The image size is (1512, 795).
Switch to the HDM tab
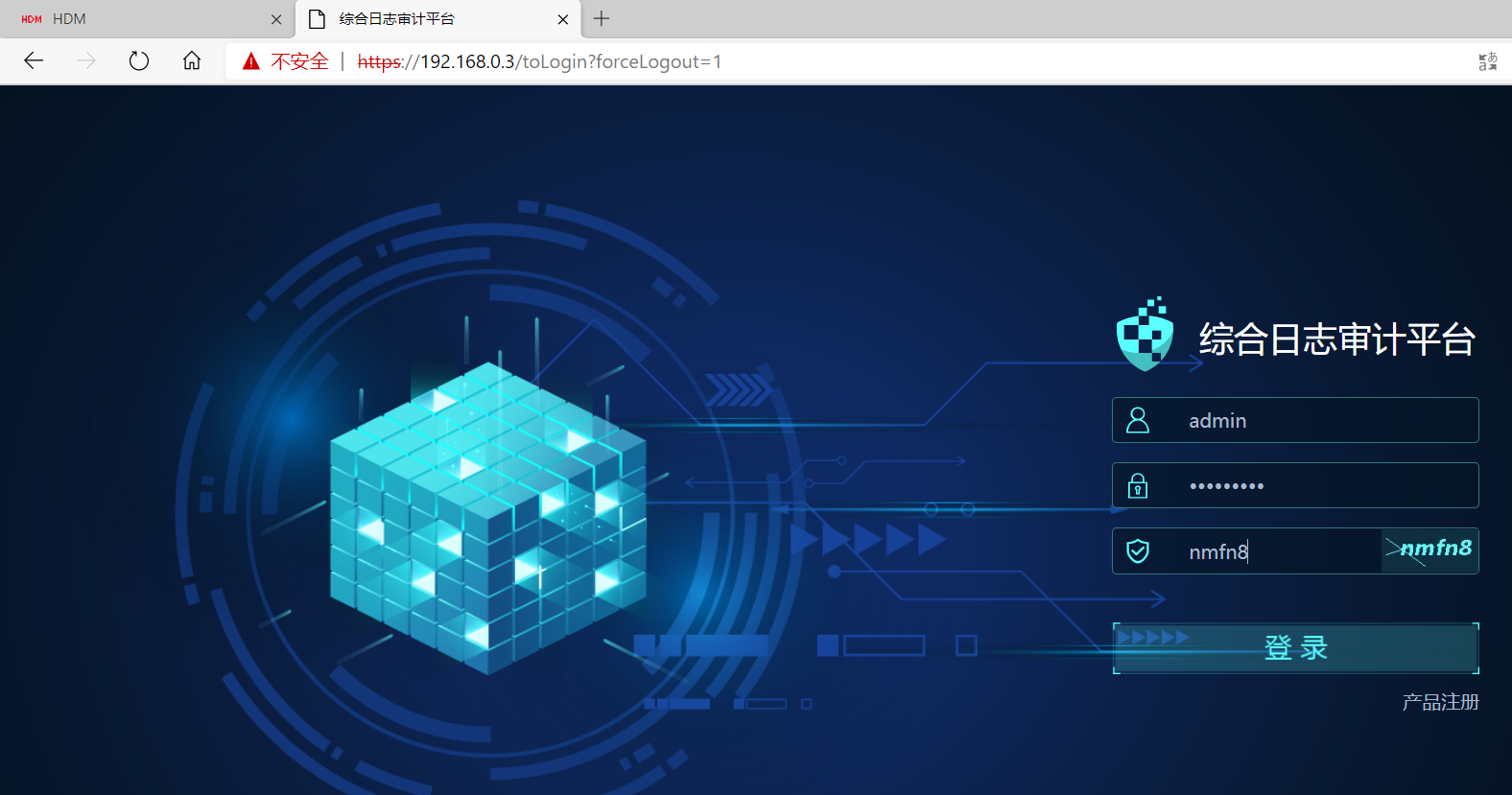pos(147,19)
